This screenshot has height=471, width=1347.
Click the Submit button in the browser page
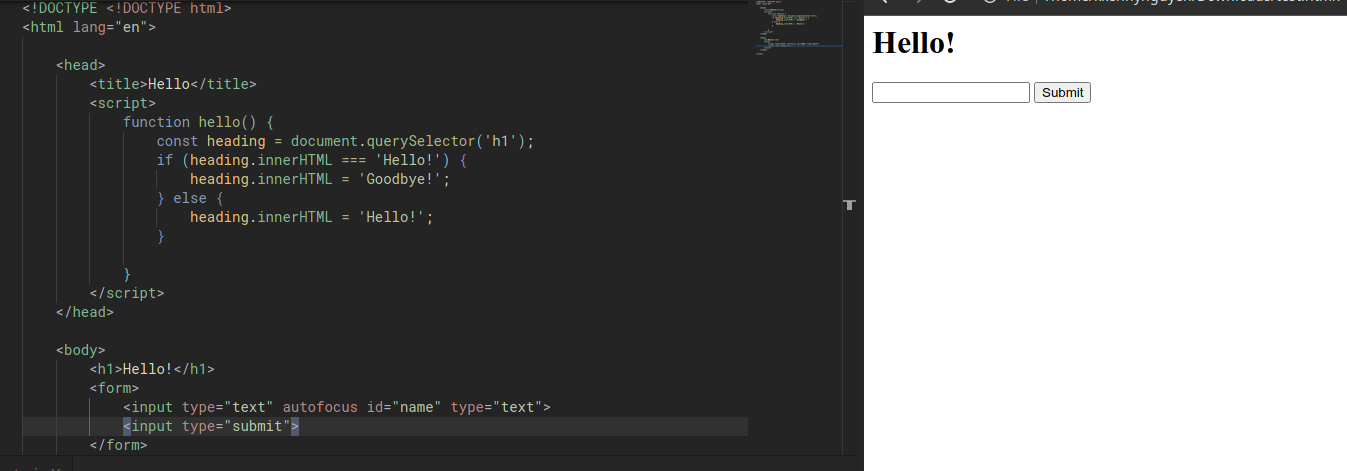1062,92
